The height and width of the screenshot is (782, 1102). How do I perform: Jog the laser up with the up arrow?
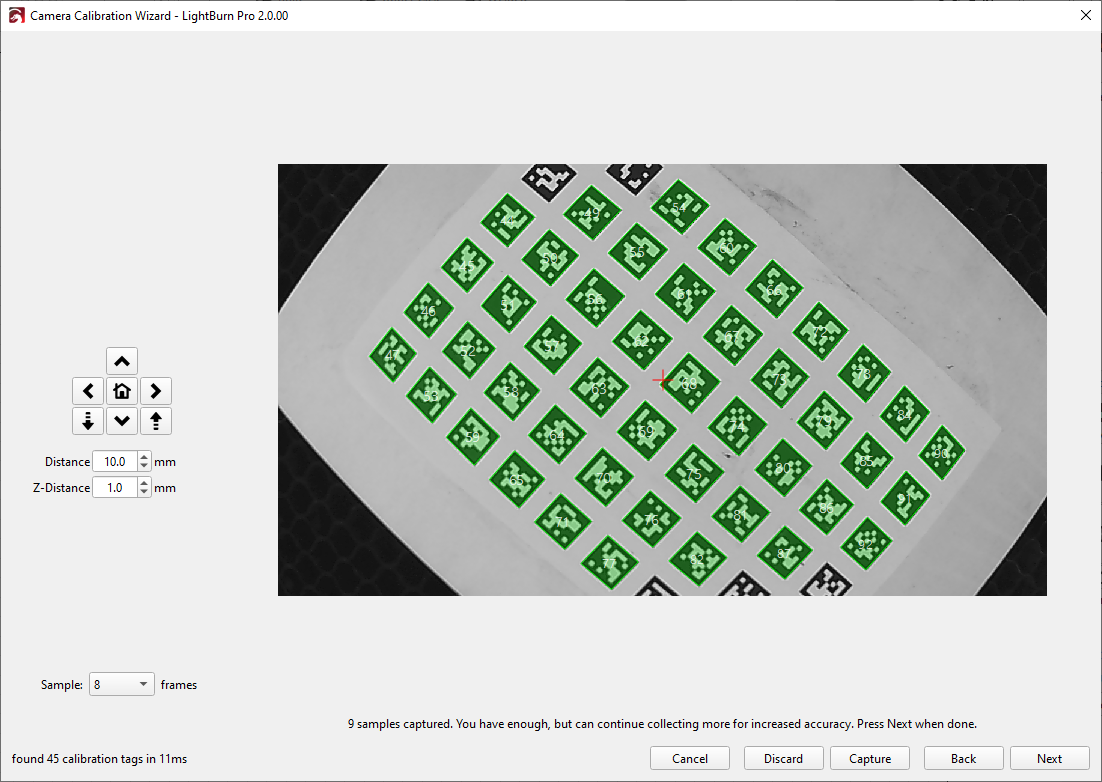point(121,361)
